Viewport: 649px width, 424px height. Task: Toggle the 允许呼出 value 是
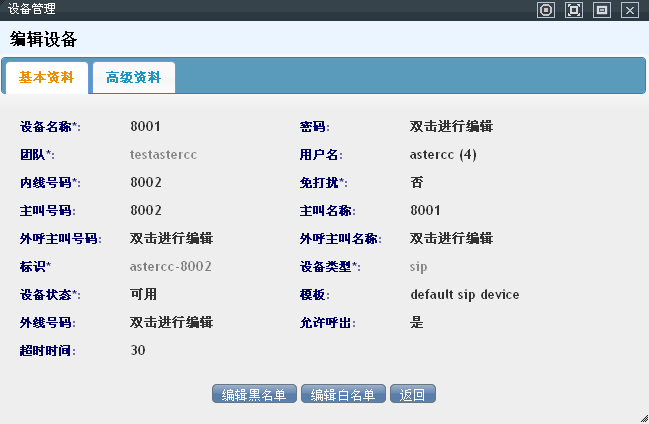pos(417,323)
